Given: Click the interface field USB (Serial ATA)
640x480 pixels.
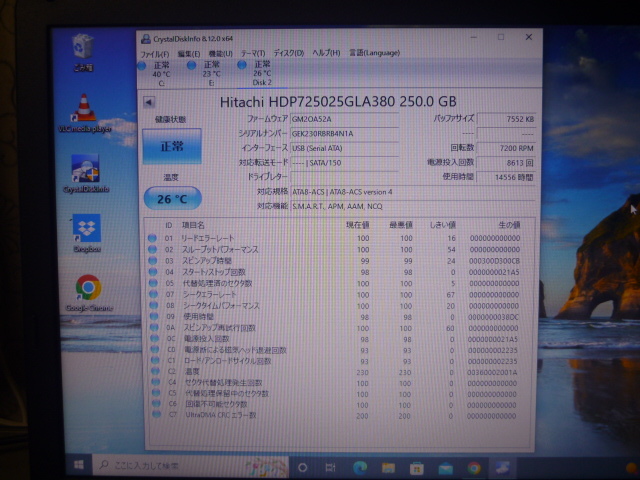Looking at the screenshot, I should coord(344,148).
